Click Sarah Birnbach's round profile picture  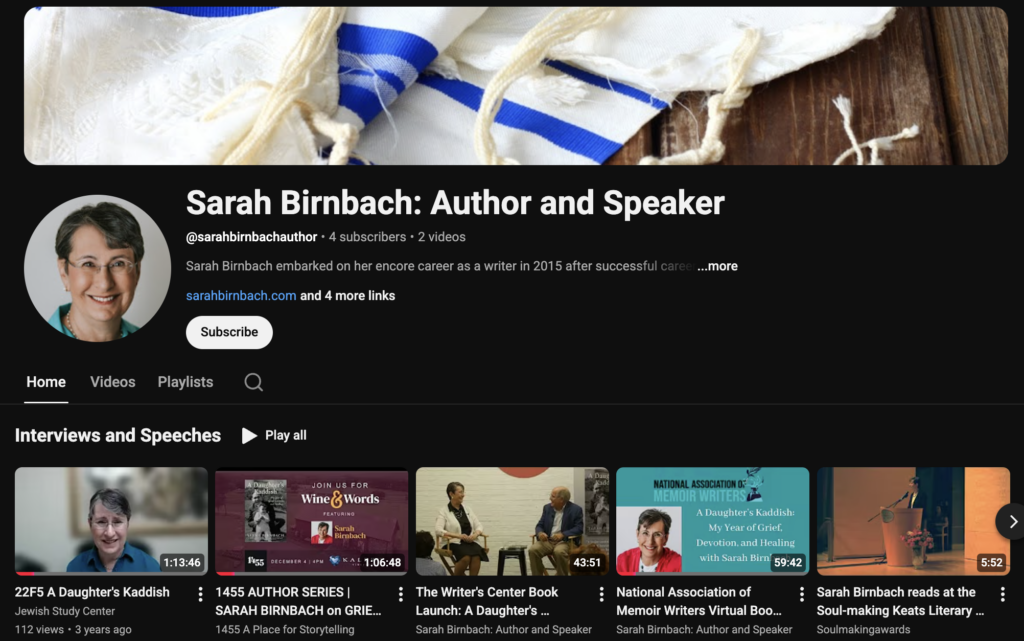97,268
